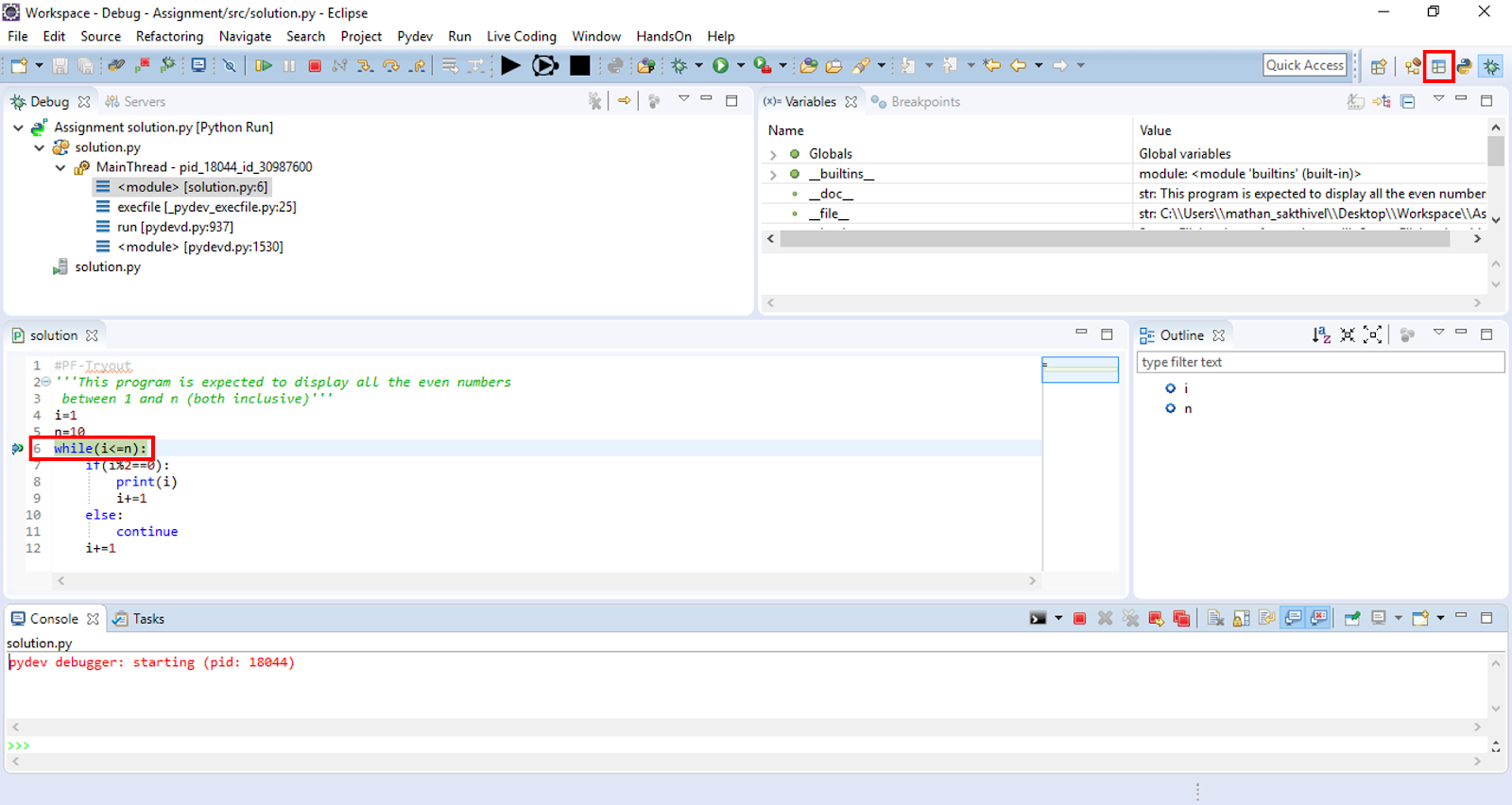This screenshot has width=1512, height=805.
Task: Click the Step Into icon
Action: click(x=365, y=65)
